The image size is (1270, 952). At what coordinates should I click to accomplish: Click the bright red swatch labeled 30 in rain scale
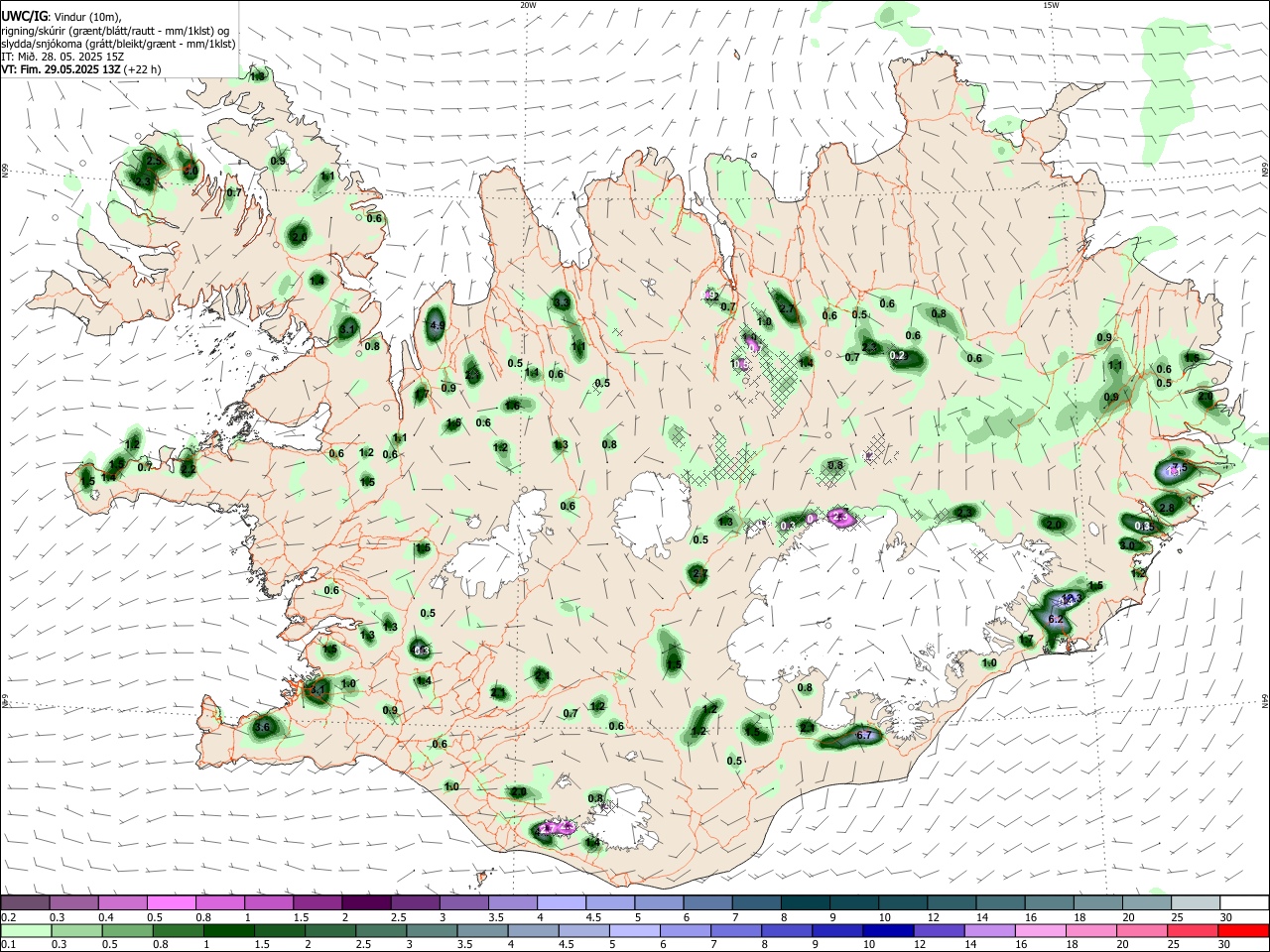[x=1242, y=930]
